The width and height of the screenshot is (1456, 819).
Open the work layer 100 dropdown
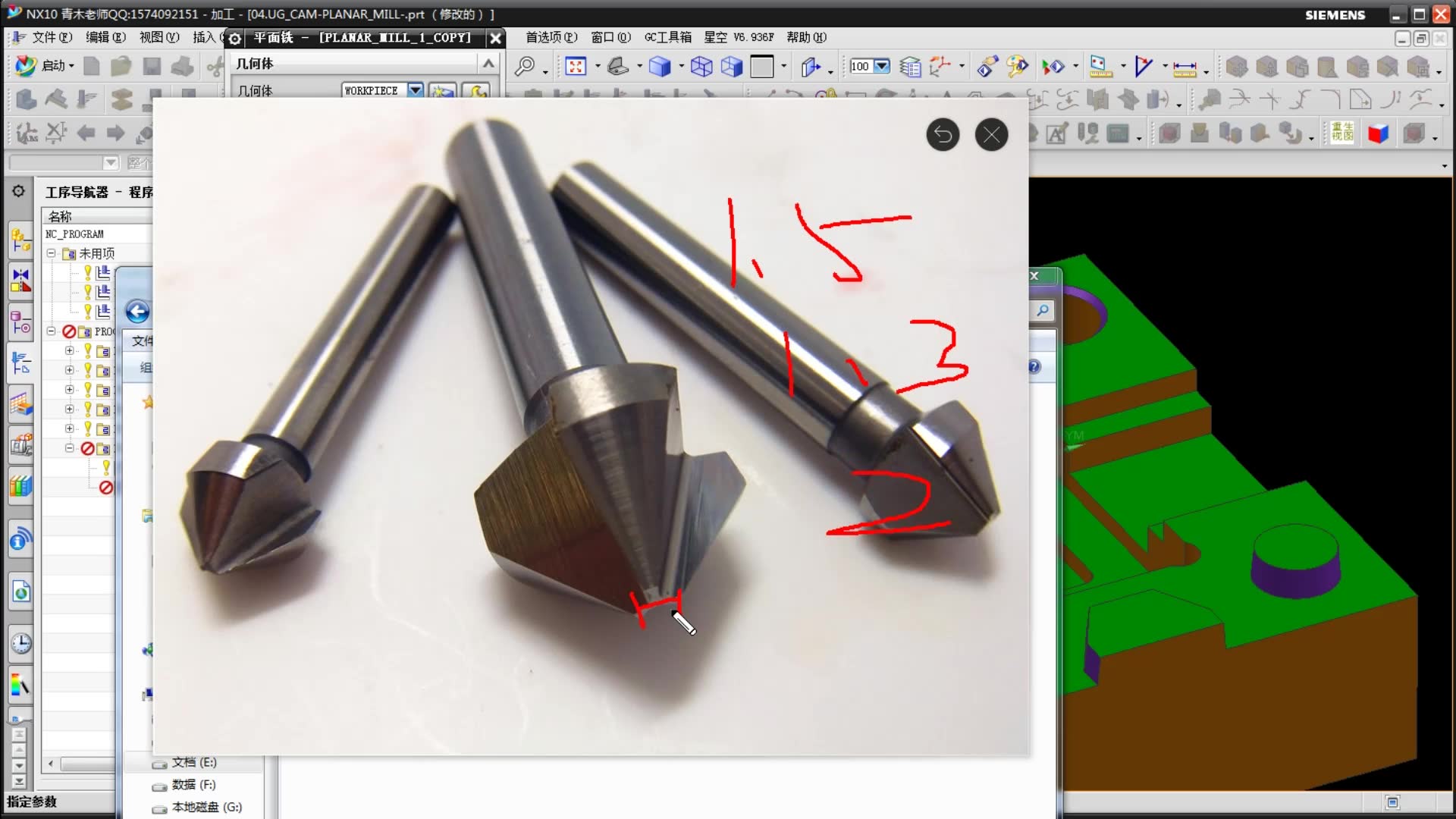pos(881,66)
